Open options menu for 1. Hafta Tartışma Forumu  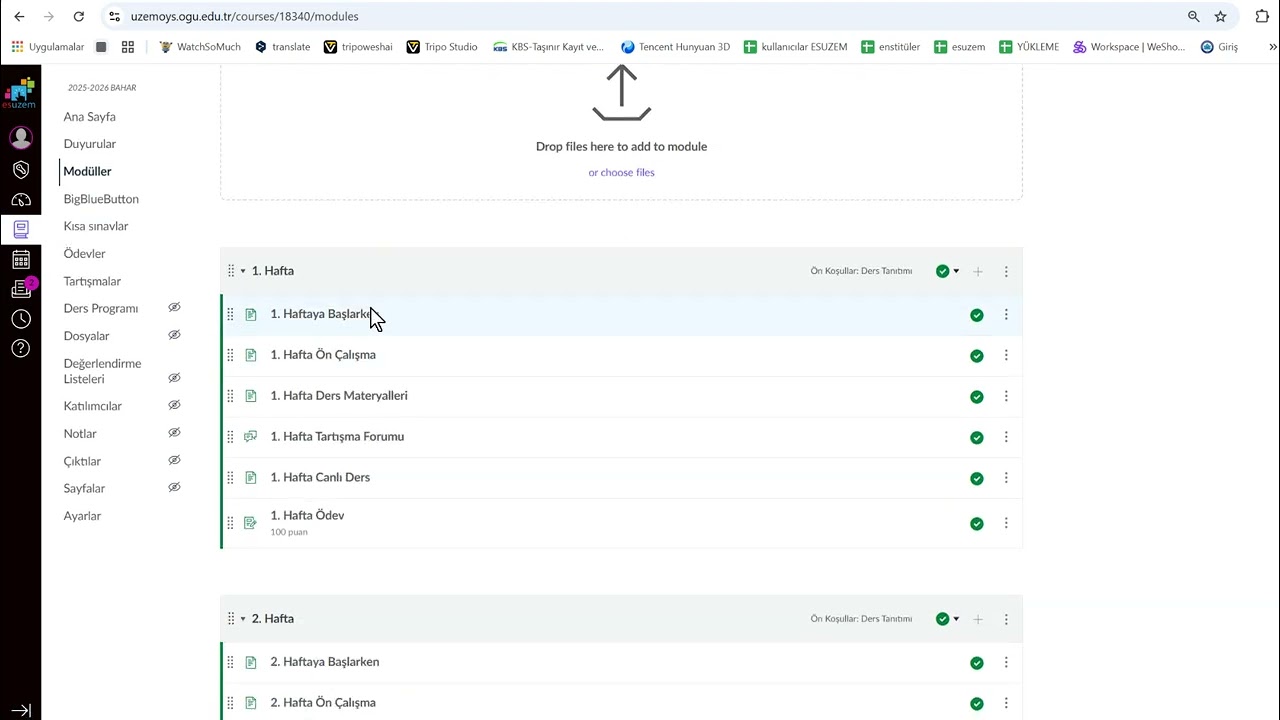1006,437
